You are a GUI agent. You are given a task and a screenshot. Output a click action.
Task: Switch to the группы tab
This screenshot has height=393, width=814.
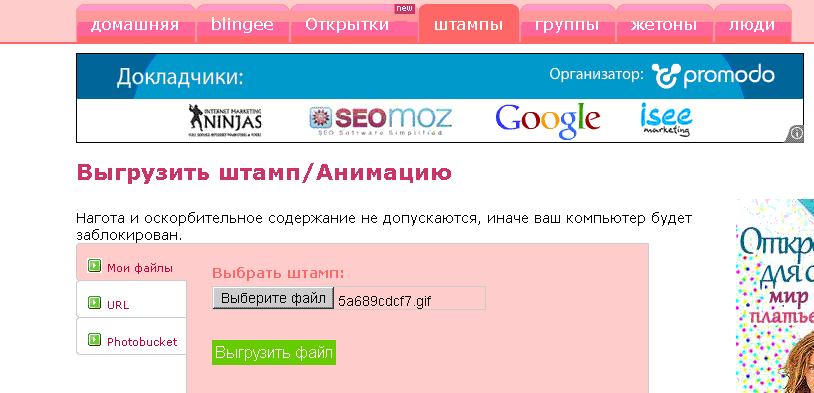coord(567,24)
